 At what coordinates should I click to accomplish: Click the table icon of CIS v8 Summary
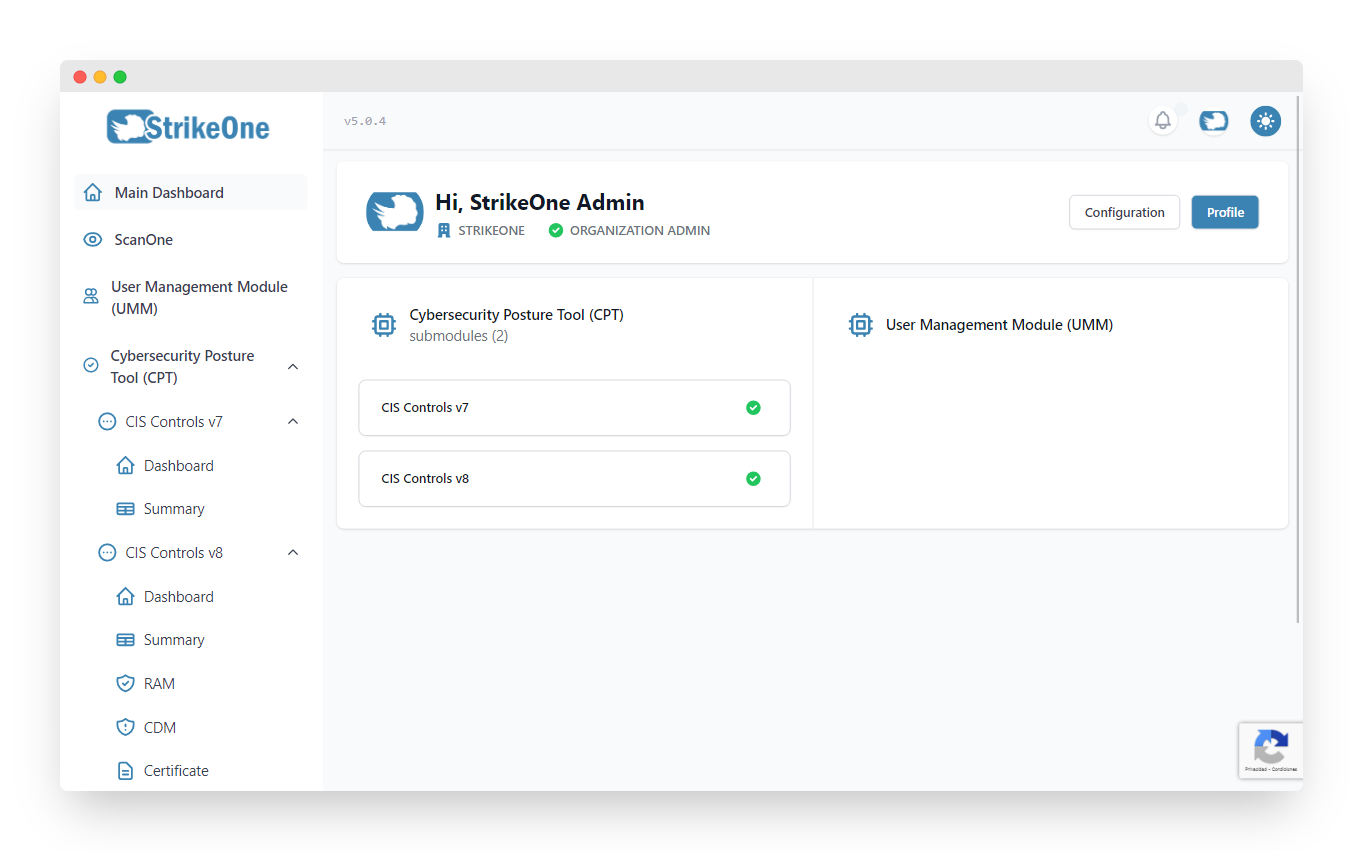coord(125,640)
